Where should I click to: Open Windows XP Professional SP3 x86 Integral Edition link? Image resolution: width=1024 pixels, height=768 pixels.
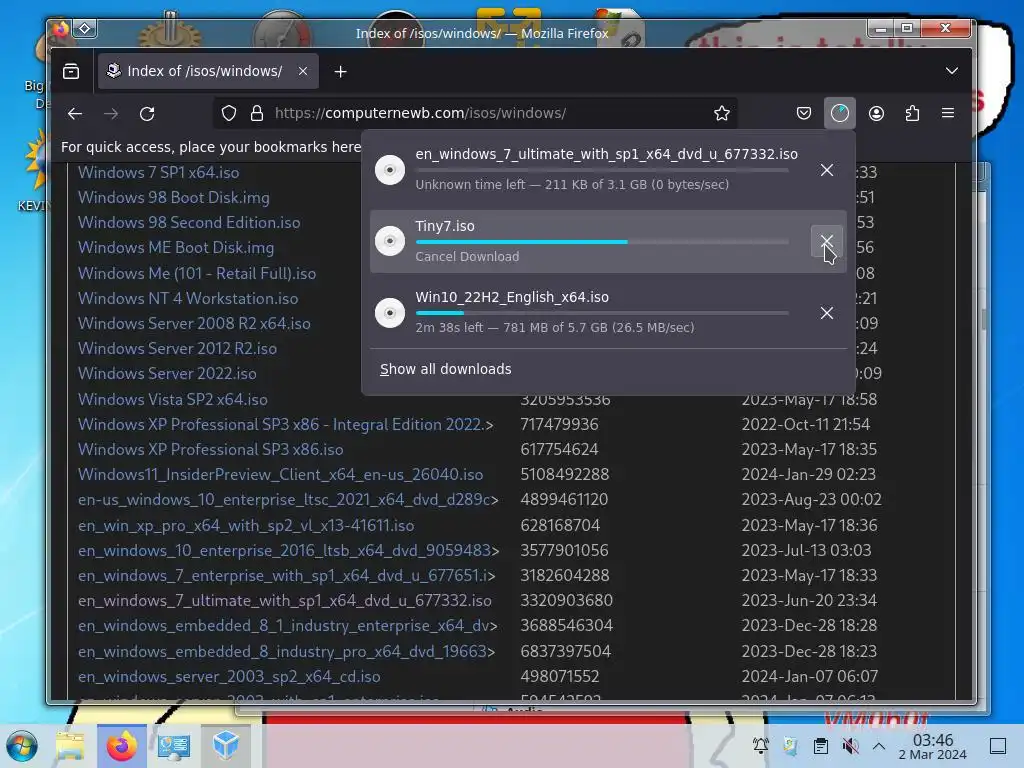tap(285, 424)
